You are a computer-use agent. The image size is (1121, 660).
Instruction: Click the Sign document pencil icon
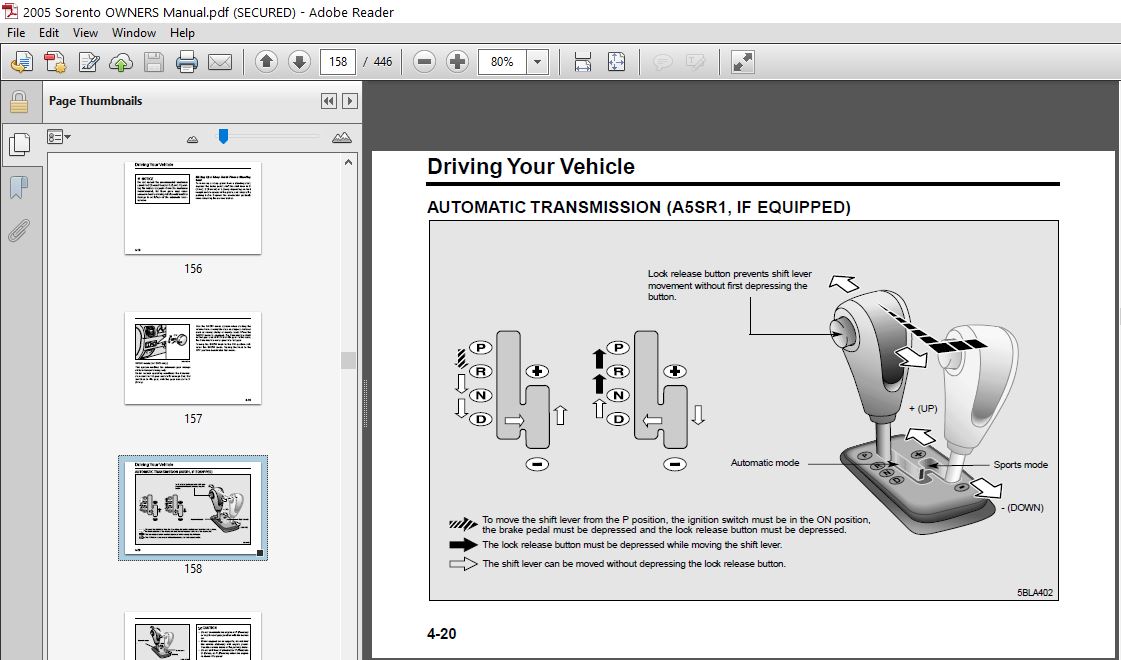click(89, 62)
